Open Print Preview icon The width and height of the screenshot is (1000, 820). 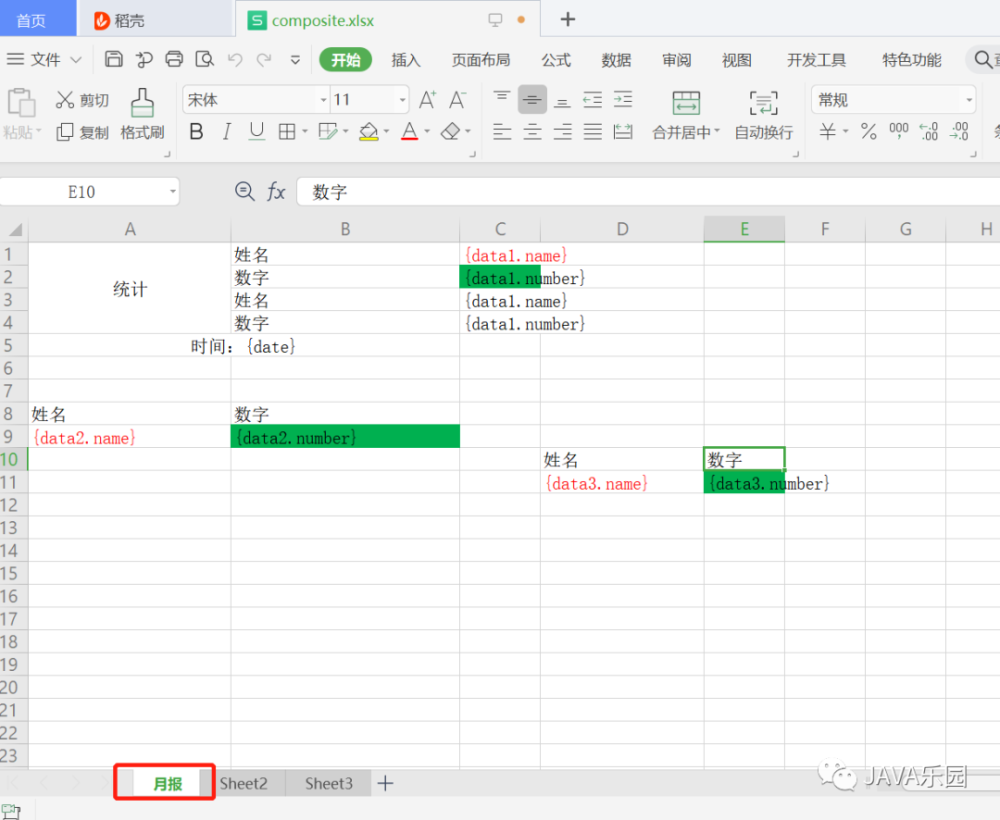(205, 59)
